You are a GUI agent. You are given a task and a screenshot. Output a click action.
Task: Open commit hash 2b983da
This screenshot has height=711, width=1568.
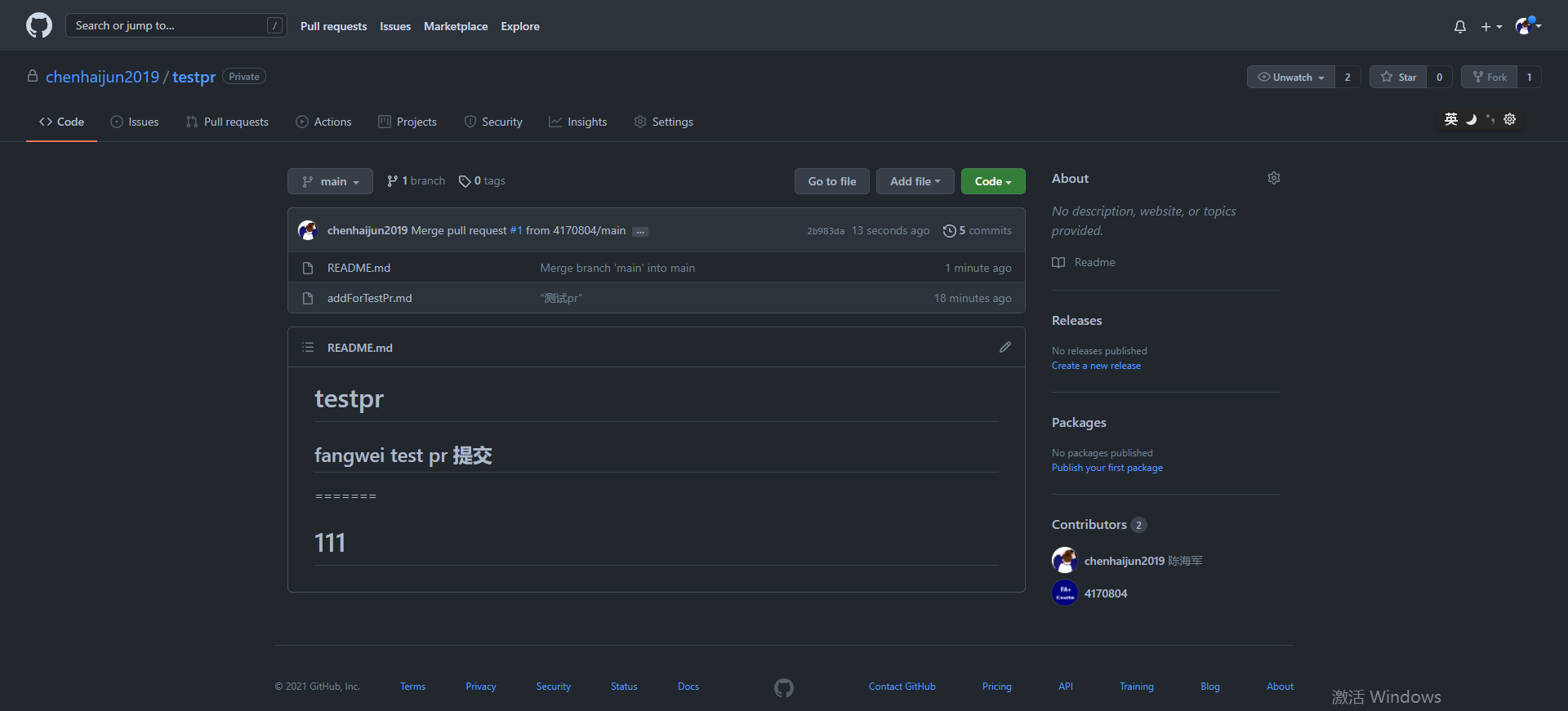(x=826, y=231)
